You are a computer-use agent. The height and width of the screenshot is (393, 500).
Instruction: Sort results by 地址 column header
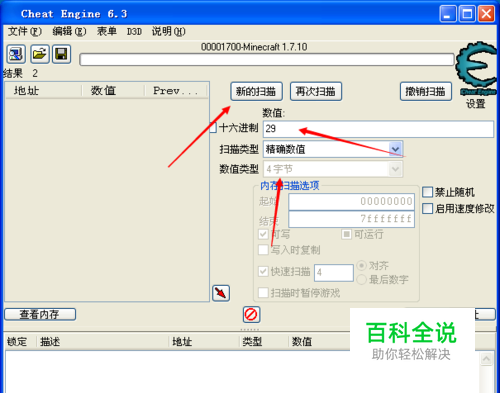pyautogui.click(x=44, y=91)
